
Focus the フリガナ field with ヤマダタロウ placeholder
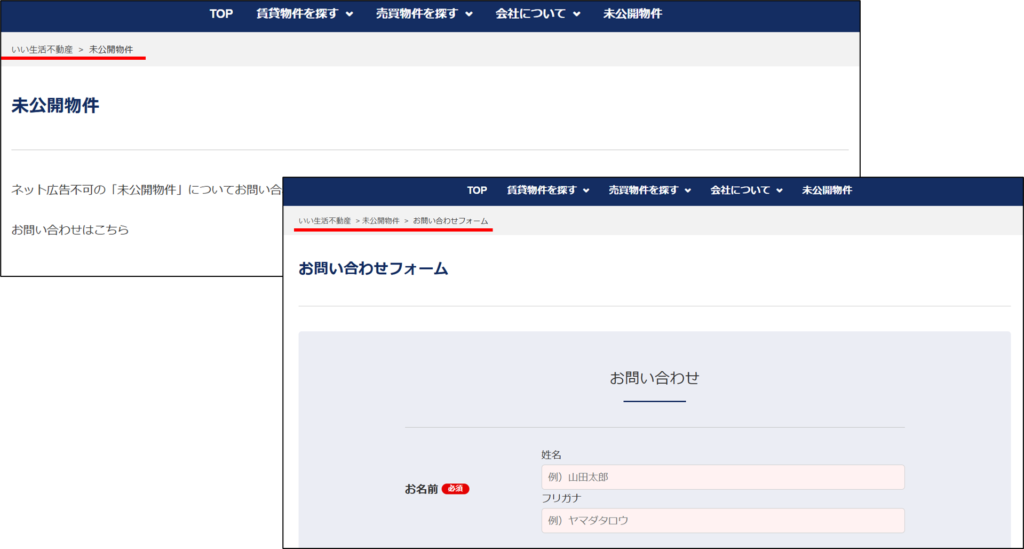tap(722, 520)
